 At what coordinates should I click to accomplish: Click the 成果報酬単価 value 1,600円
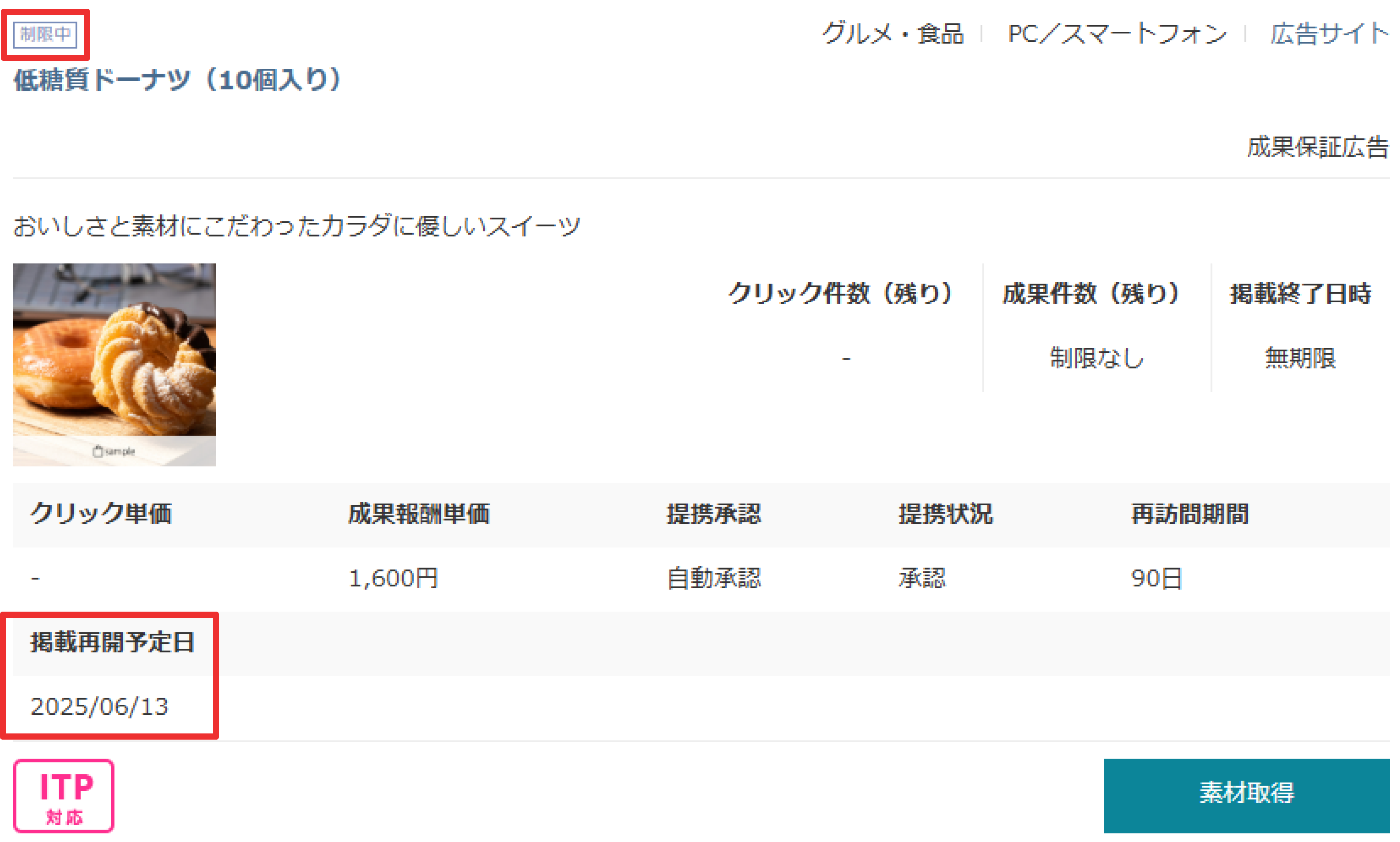point(393,578)
